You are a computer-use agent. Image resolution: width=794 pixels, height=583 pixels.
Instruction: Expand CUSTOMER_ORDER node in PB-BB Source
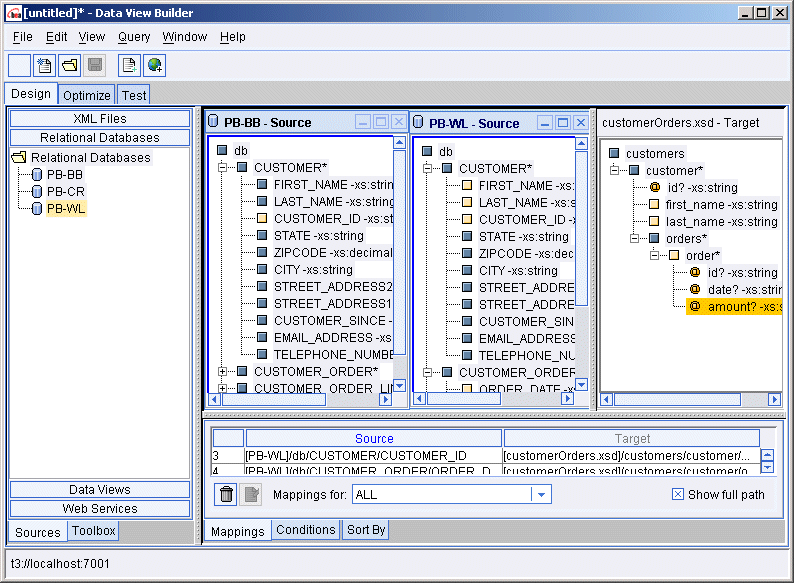(x=223, y=371)
